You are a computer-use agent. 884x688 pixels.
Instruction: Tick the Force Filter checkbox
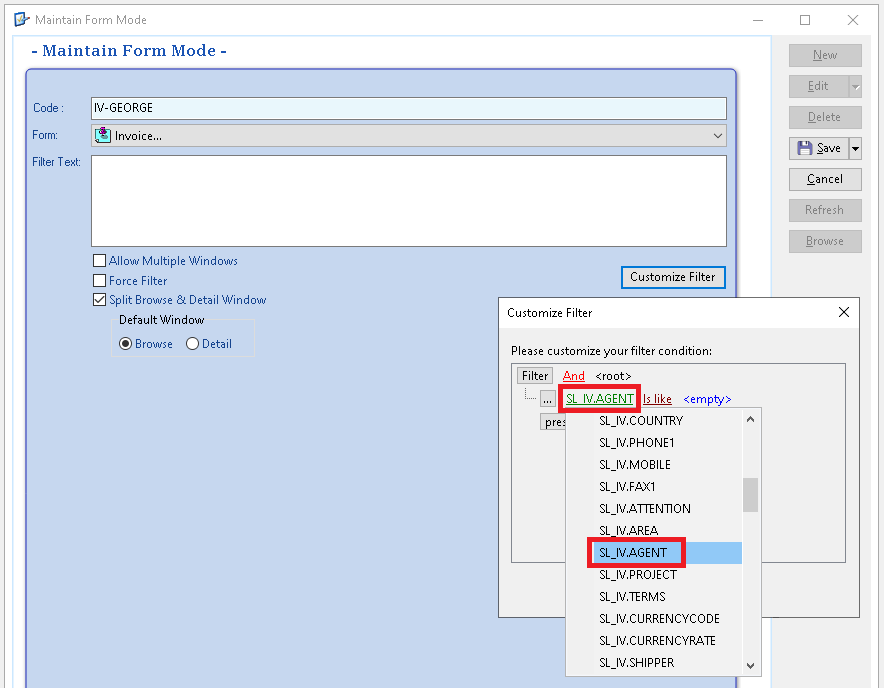click(99, 281)
